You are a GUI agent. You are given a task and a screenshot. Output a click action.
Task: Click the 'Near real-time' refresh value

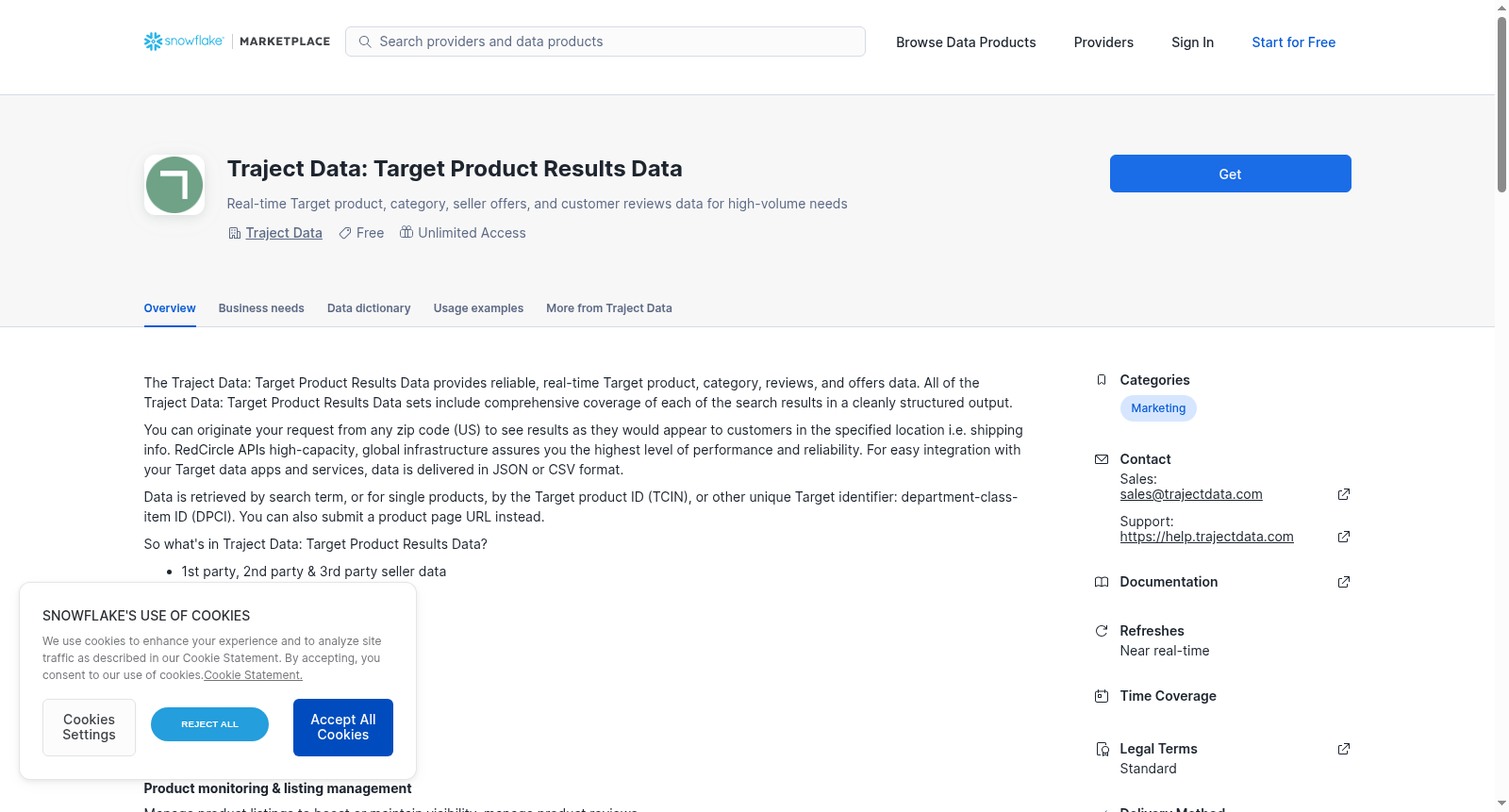(x=1165, y=651)
